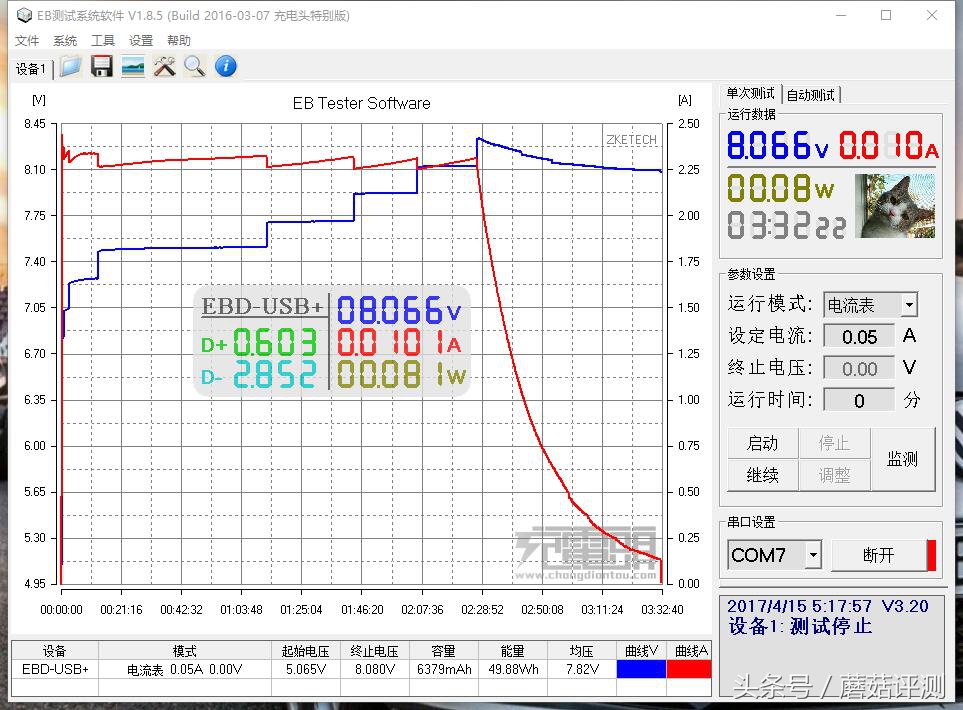The height and width of the screenshot is (710, 963).
Task: Click the 设定电流 input field
Action: pyautogui.click(x=859, y=337)
